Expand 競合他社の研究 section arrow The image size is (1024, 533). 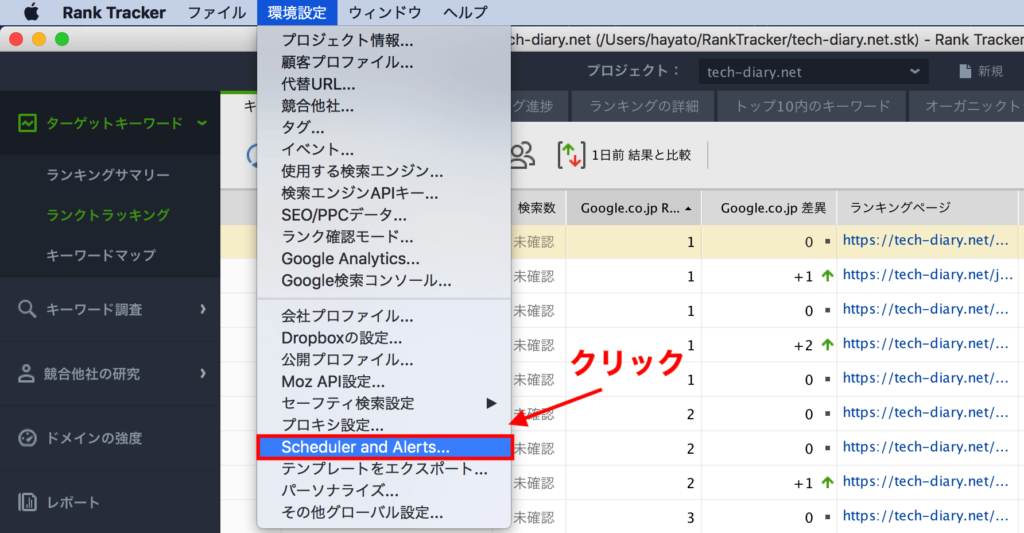click(x=203, y=374)
